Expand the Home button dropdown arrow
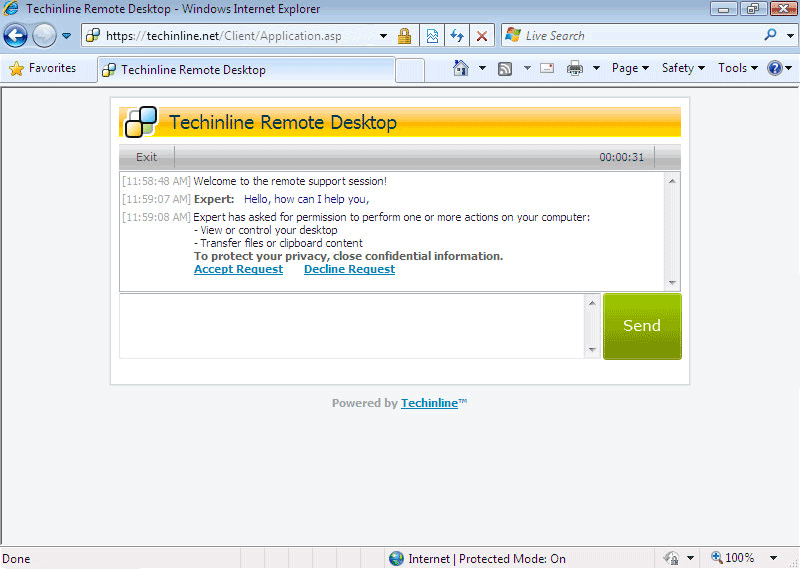Viewport: 800px width, 569px height. click(x=482, y=68)
